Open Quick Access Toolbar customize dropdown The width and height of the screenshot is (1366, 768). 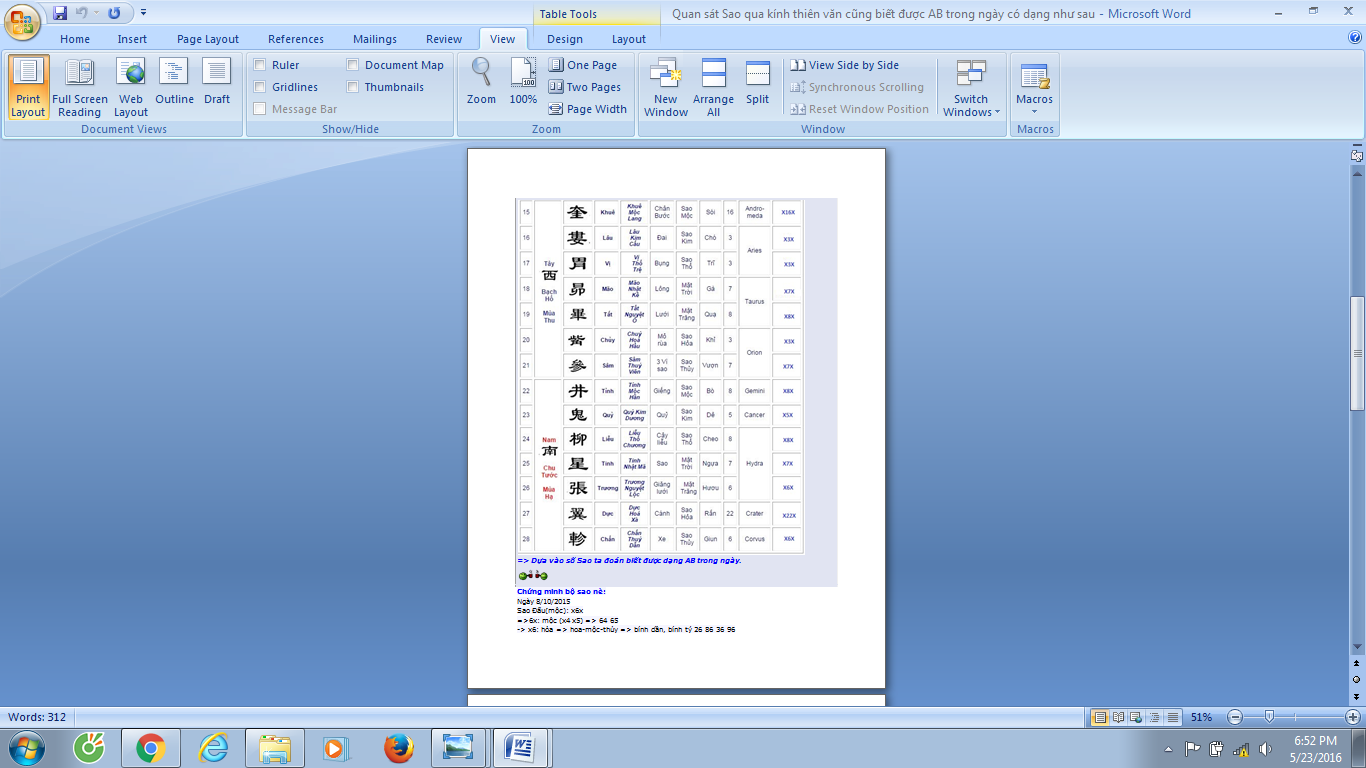pyautogui.click(x=144, y=13)
